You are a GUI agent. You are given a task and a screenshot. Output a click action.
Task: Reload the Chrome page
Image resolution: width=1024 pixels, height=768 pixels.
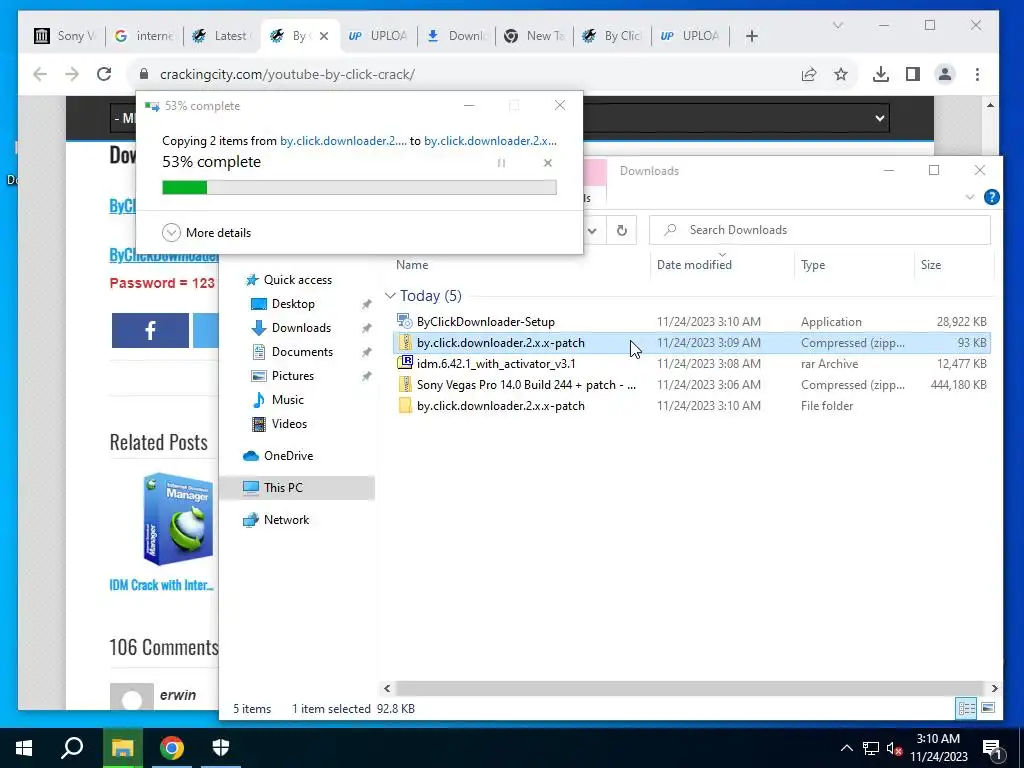[x=104, y=74]
